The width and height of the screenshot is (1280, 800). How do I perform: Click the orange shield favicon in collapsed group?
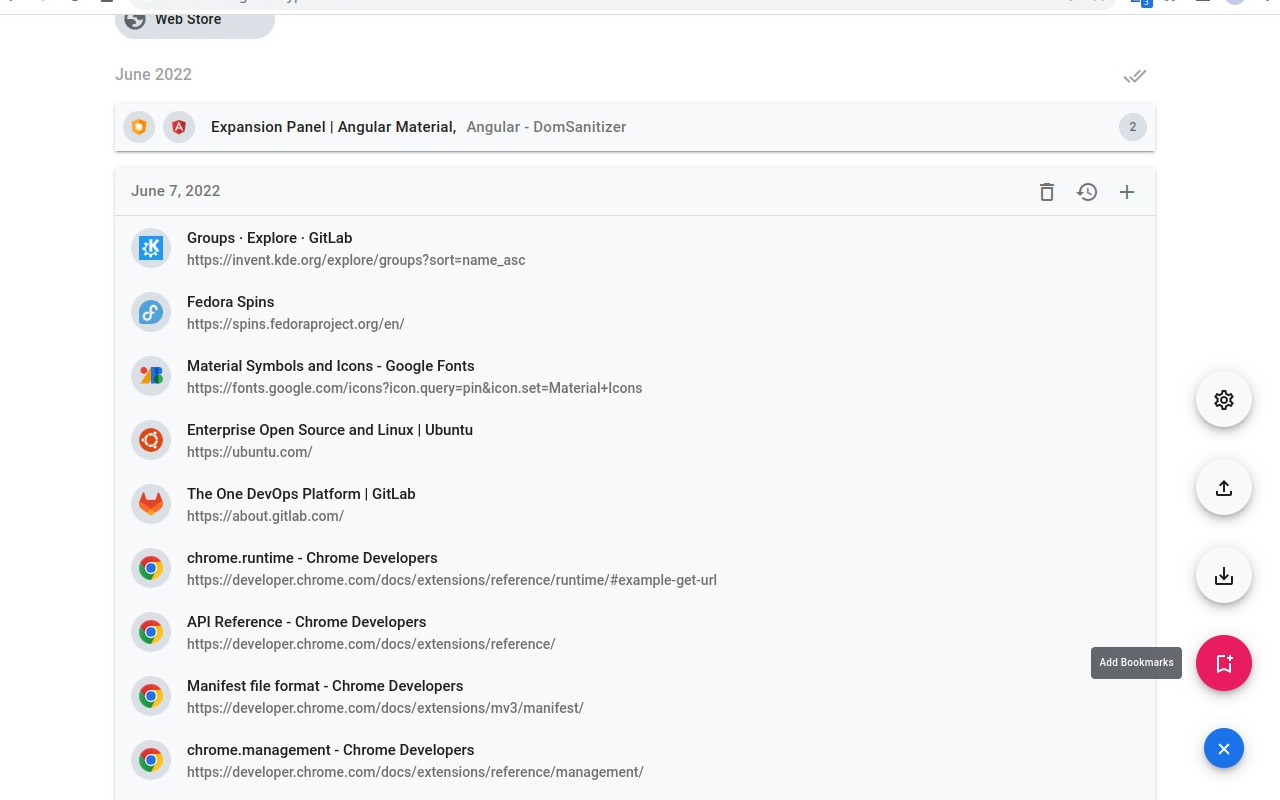click(139, 127)
